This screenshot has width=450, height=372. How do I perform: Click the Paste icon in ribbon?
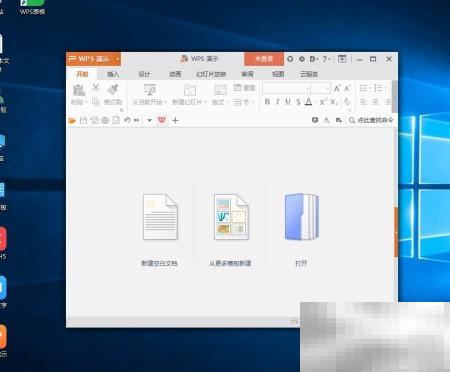(79, 90)
